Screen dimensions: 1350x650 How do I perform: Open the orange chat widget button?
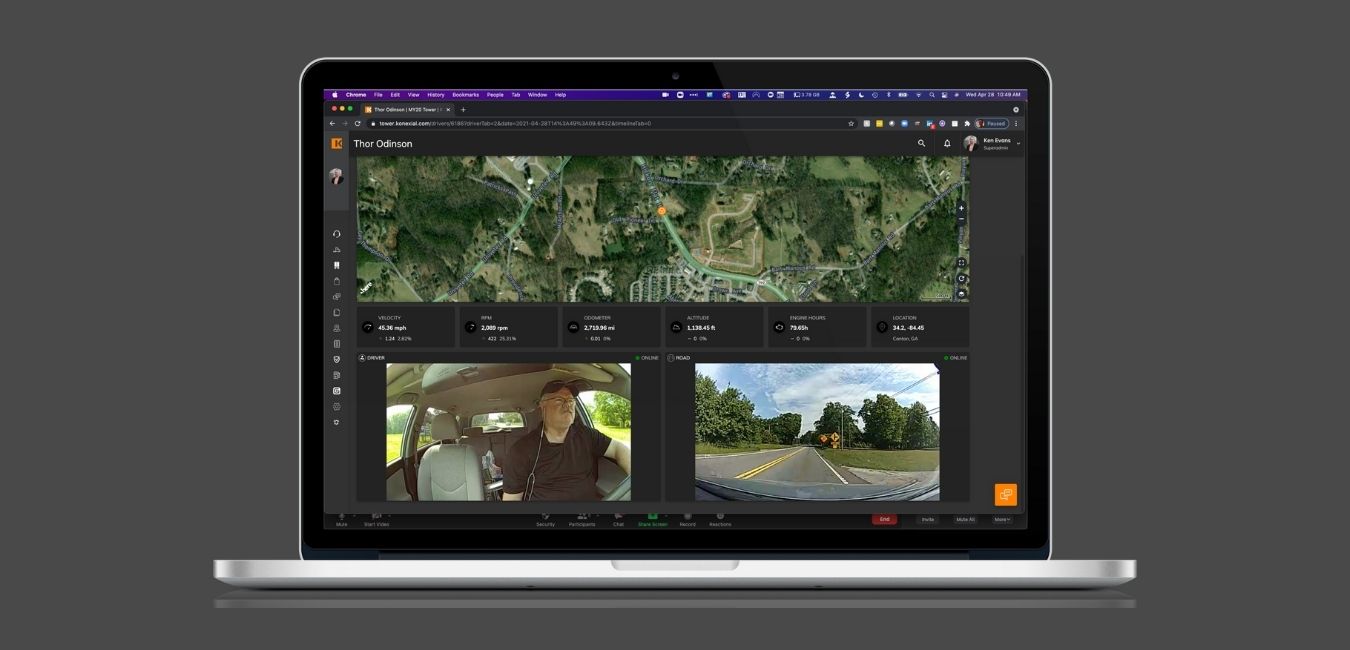[1006, 495]
